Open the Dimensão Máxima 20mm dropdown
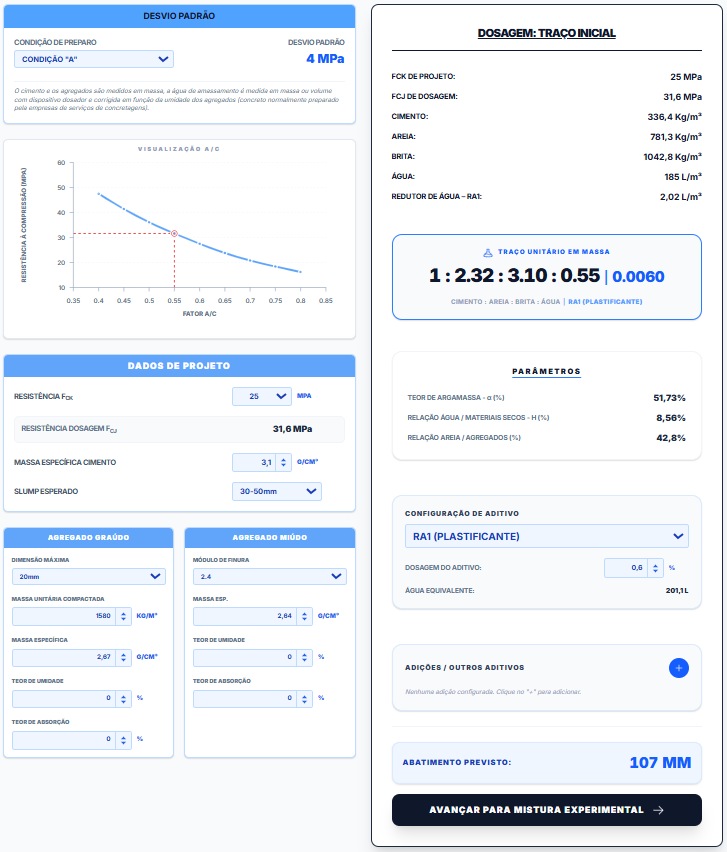Image resolution: width=727 pixels, height=852 pixels. pyautogui.click(x=89, y=576)
